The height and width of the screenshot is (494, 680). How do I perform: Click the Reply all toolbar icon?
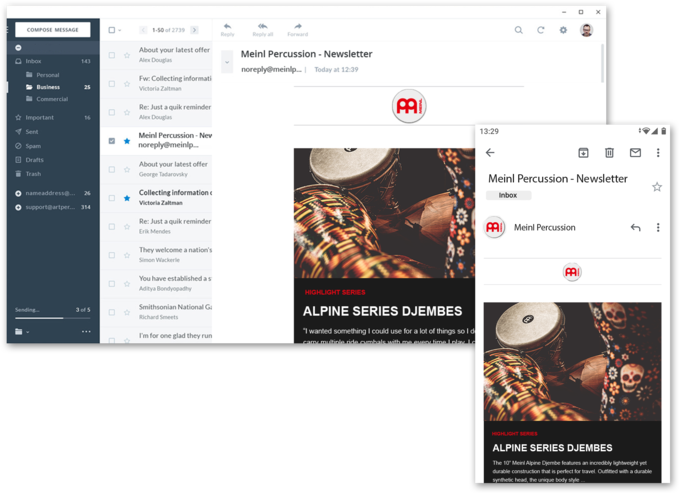tap(262, 29)
